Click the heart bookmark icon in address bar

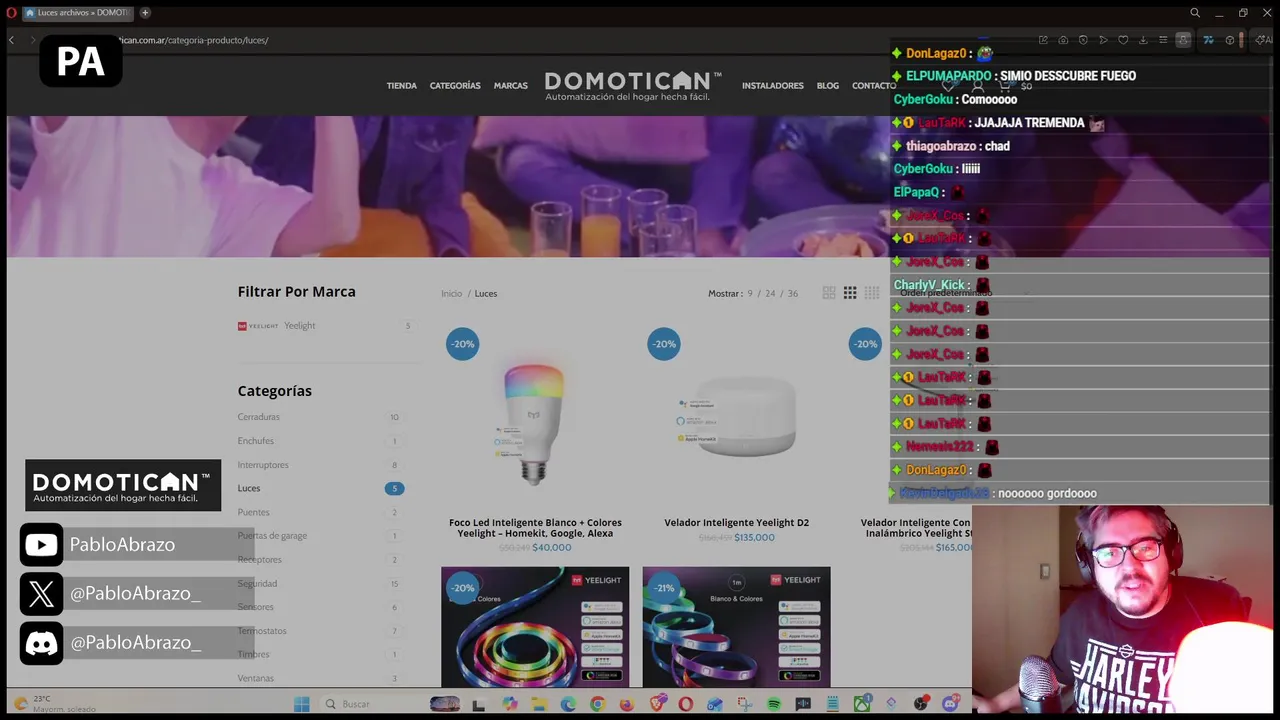pyautogui.click(x=1123, y=40)
